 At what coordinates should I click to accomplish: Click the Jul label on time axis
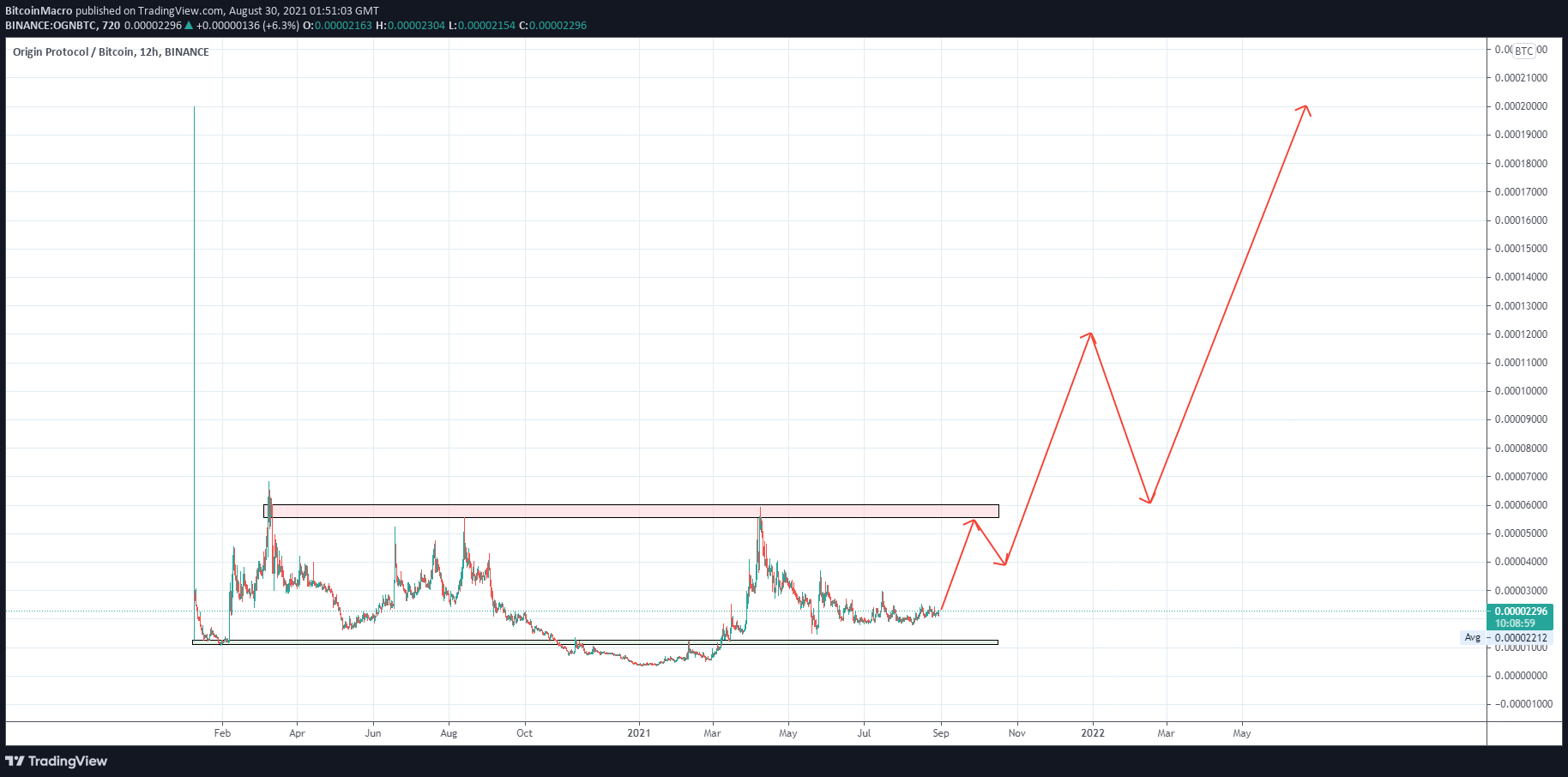pyautogui.click(x=864, y=733)
